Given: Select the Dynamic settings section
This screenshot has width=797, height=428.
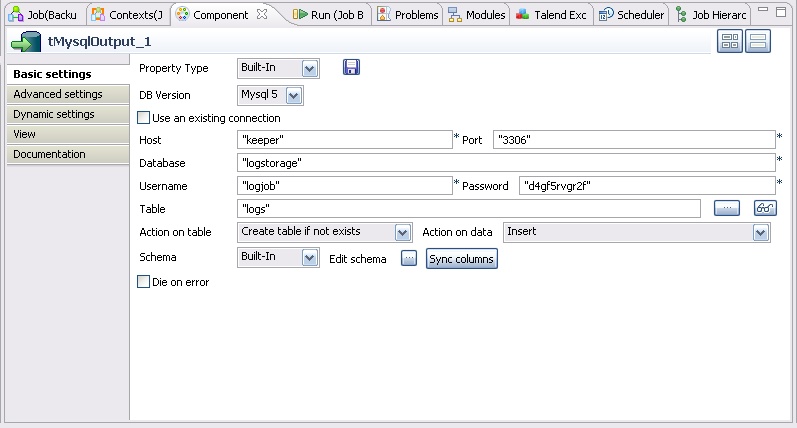Looking at the screenshot, I should click(x=54, y=114).
